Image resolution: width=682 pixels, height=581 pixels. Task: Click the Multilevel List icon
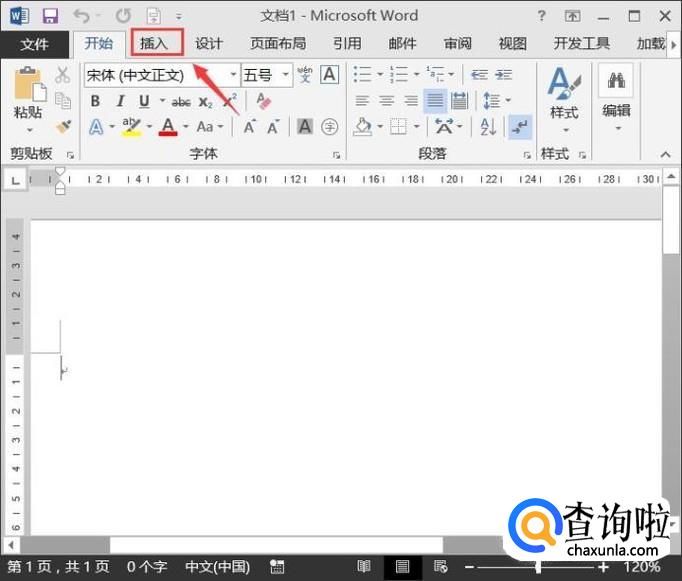pos(435,74)
